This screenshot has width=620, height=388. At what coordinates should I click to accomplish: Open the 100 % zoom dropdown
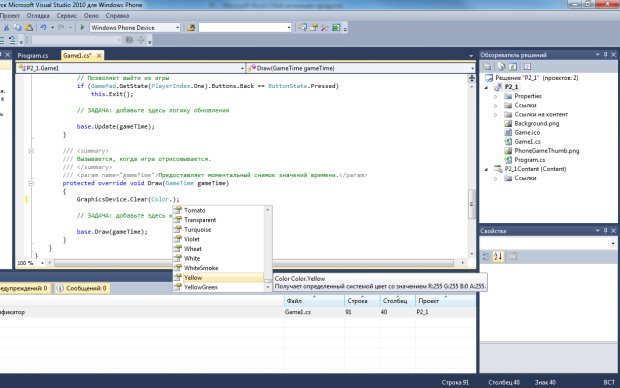[42, 263]
